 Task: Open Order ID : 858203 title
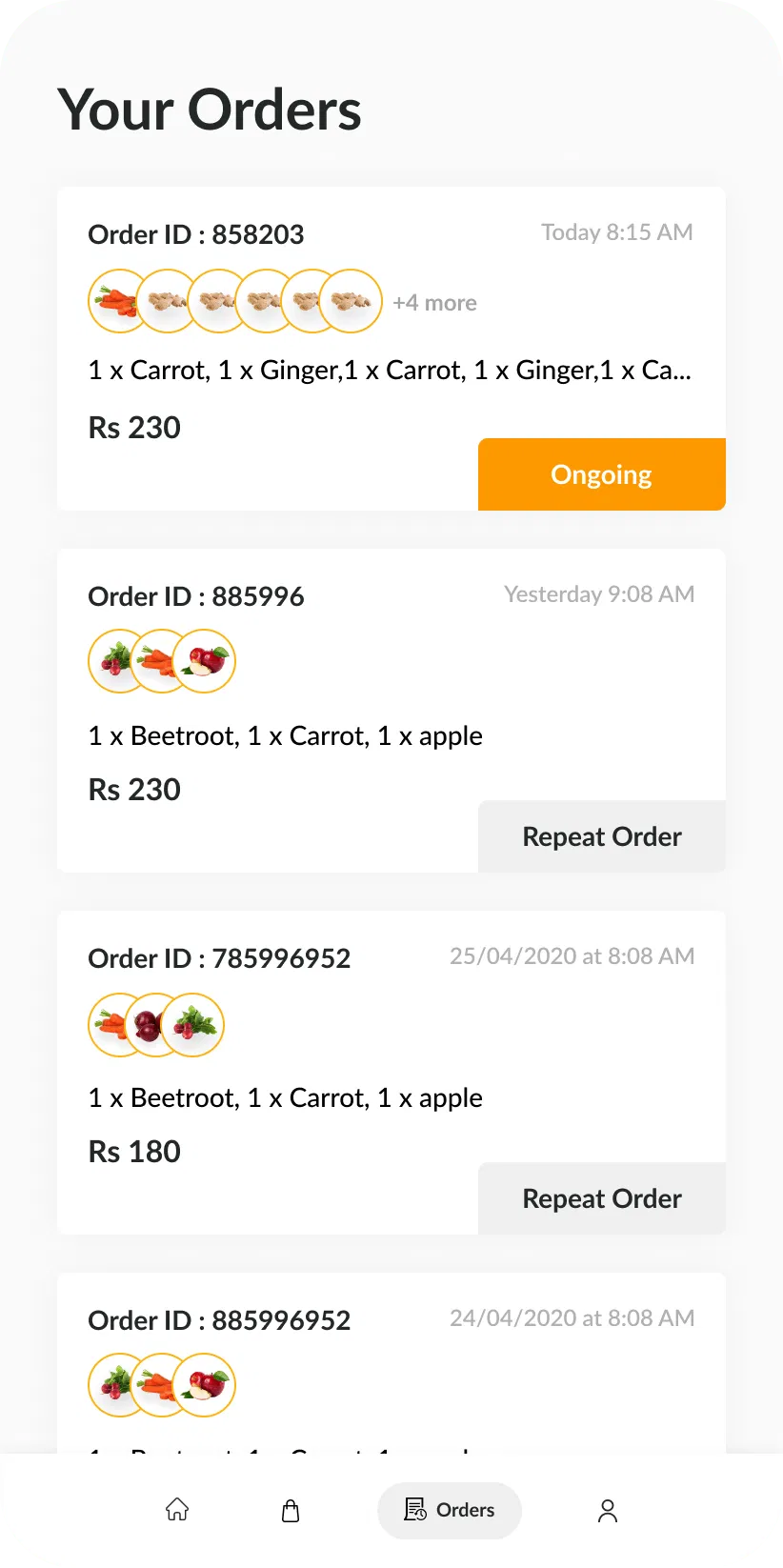pos(195,234)
